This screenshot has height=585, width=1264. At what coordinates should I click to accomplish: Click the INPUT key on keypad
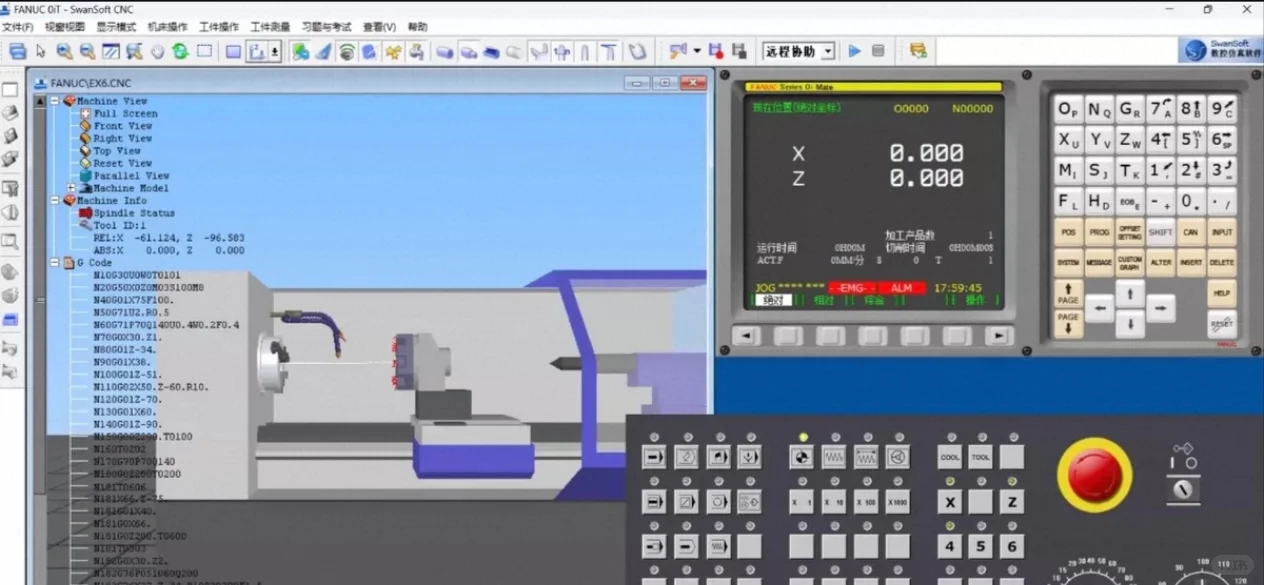[1221, 232]
